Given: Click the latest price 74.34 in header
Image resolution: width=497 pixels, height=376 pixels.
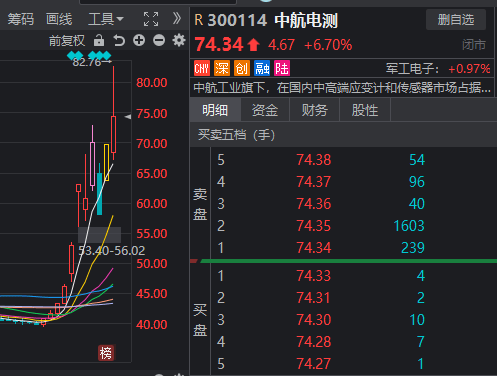Looking at the screenshot, I should click(x=219, y=45).
